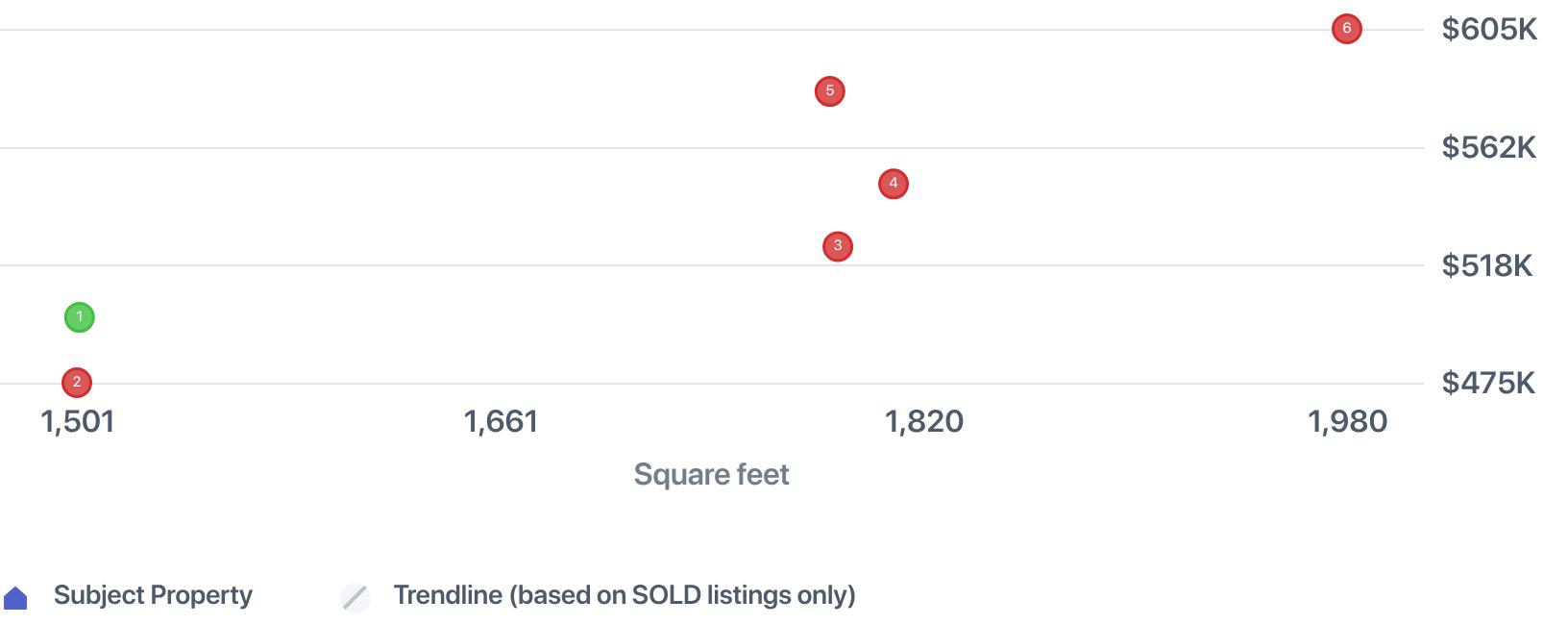Screen dimensions: 1568x625
Task: Toggle the Subject Property legend label
Action: click(x=153, y=595)
